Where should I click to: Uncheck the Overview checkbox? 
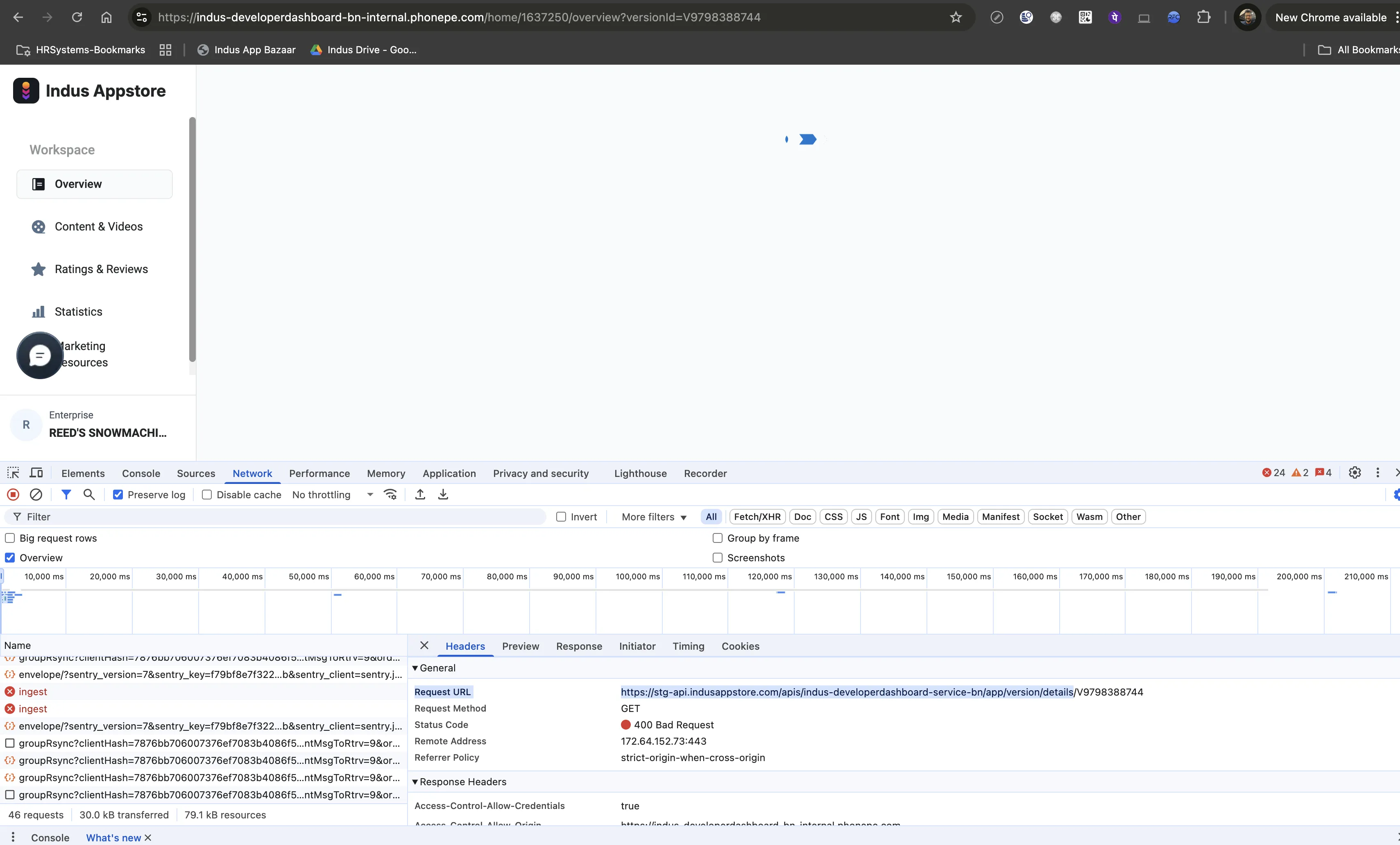10,558
